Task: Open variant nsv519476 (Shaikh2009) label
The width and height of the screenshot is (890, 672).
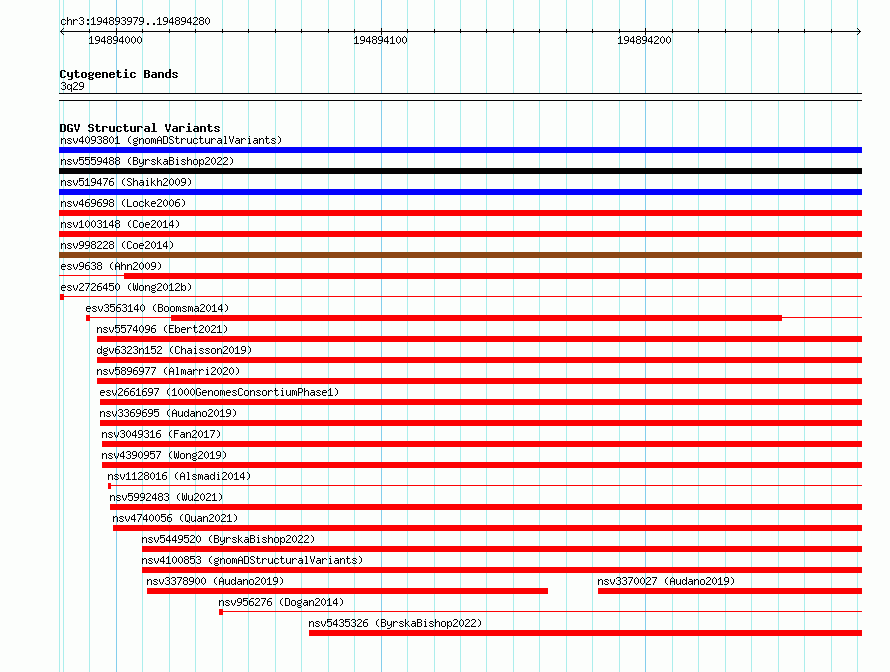Action: [x=126, y=182]
